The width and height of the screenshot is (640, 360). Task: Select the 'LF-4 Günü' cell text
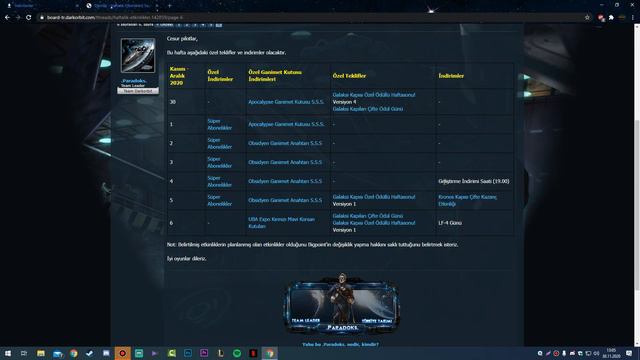click(450, 223)
